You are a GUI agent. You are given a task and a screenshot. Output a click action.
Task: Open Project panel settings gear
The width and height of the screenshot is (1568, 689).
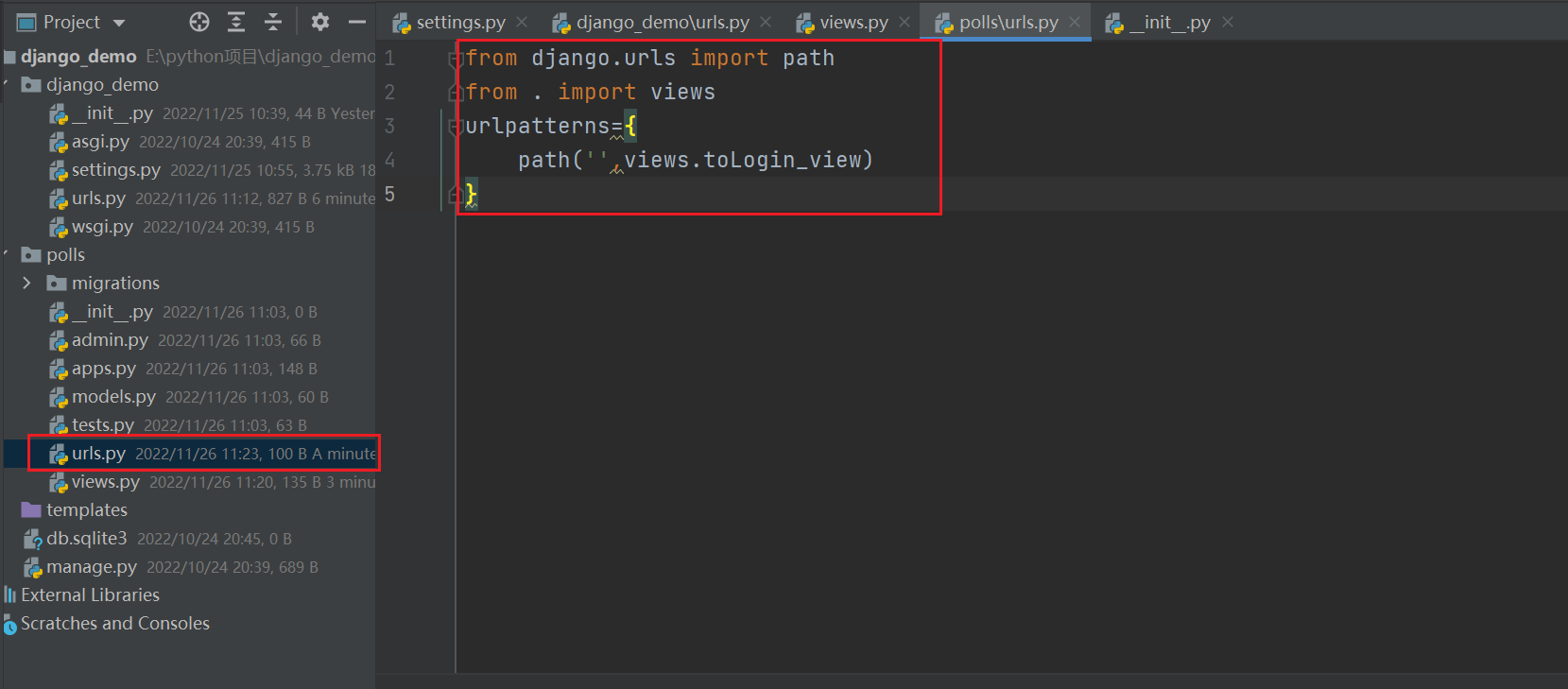click(320, 22)
